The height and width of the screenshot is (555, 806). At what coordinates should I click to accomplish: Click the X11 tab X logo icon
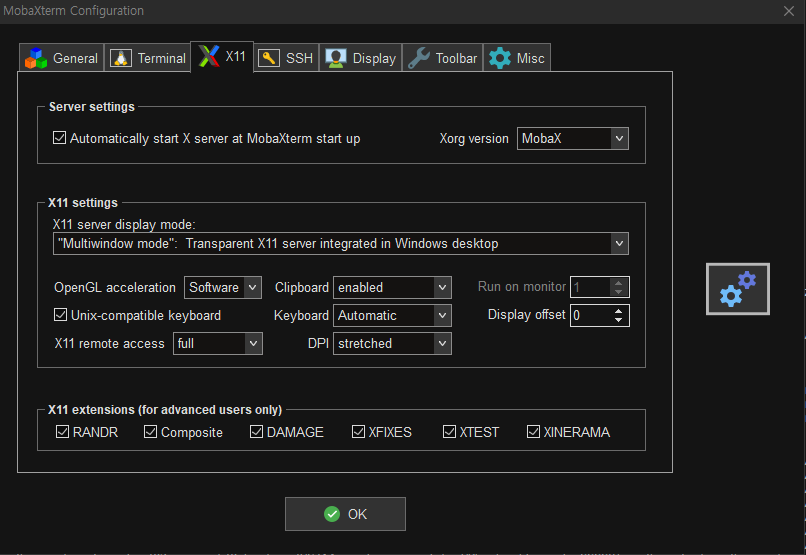(x=209, y=56)
